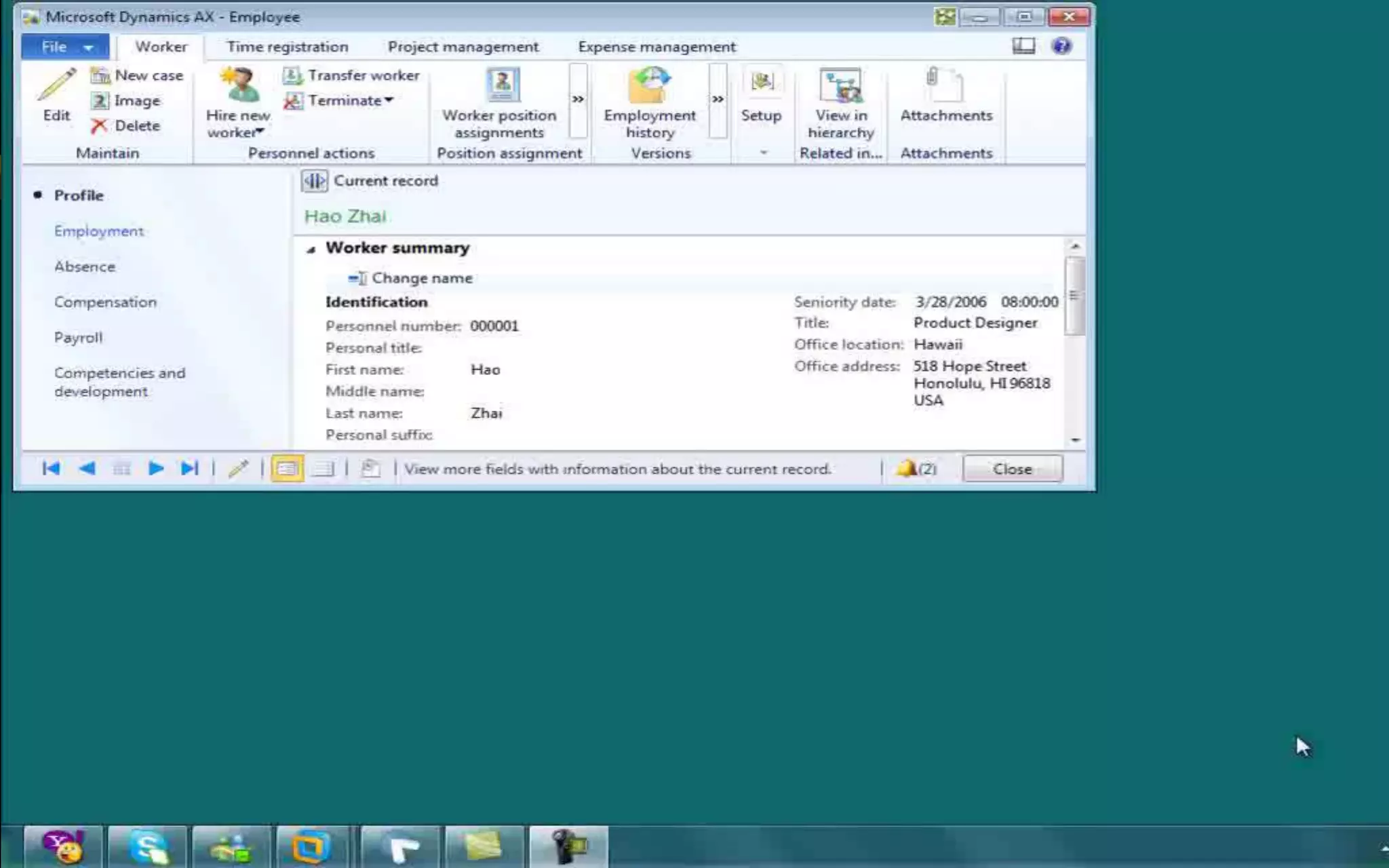Screen dimensions: 1389x868
Task: Switch to Project management tab
Action: (463, 47)
